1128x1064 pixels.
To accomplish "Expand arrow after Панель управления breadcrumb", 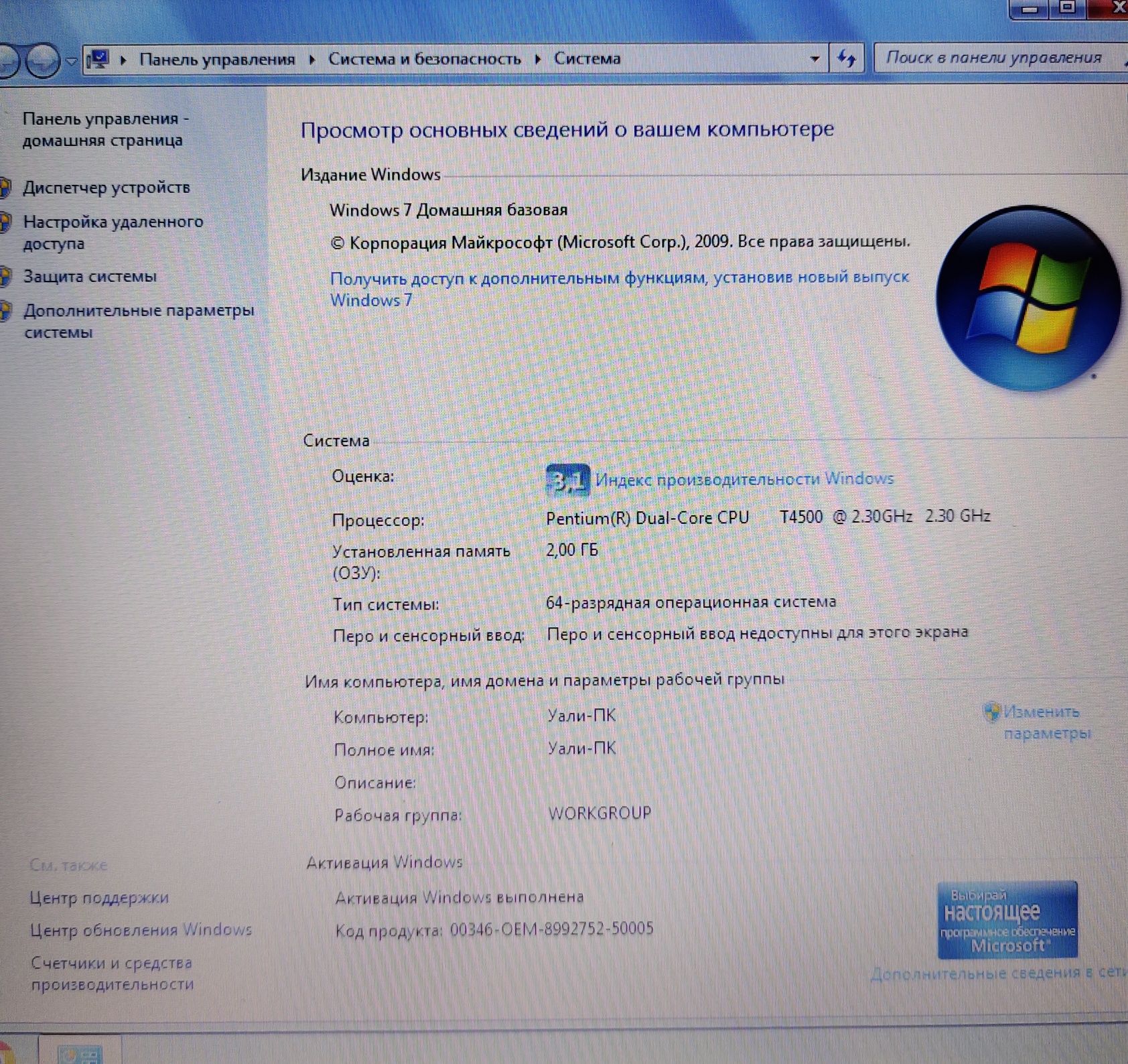I will pyautogui.click(x=312, y=59).
